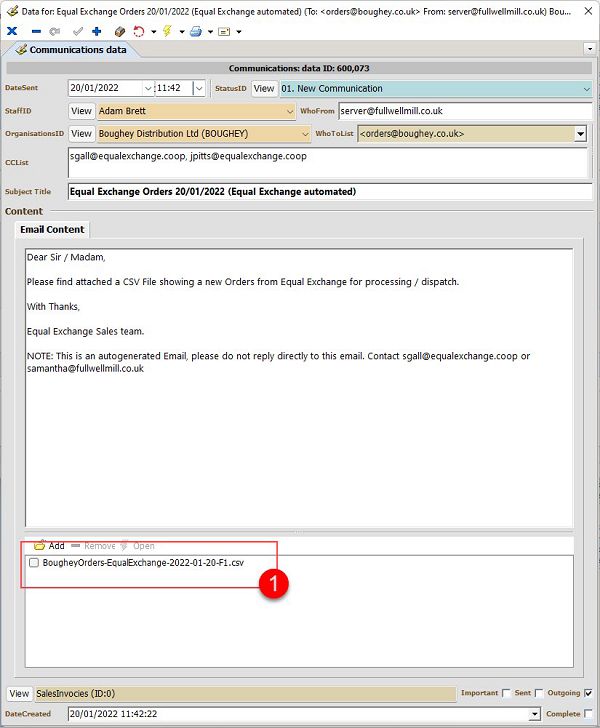Click the Subject Title input field
The height and width of the screenshot is (728, 600).
(330, 191)
